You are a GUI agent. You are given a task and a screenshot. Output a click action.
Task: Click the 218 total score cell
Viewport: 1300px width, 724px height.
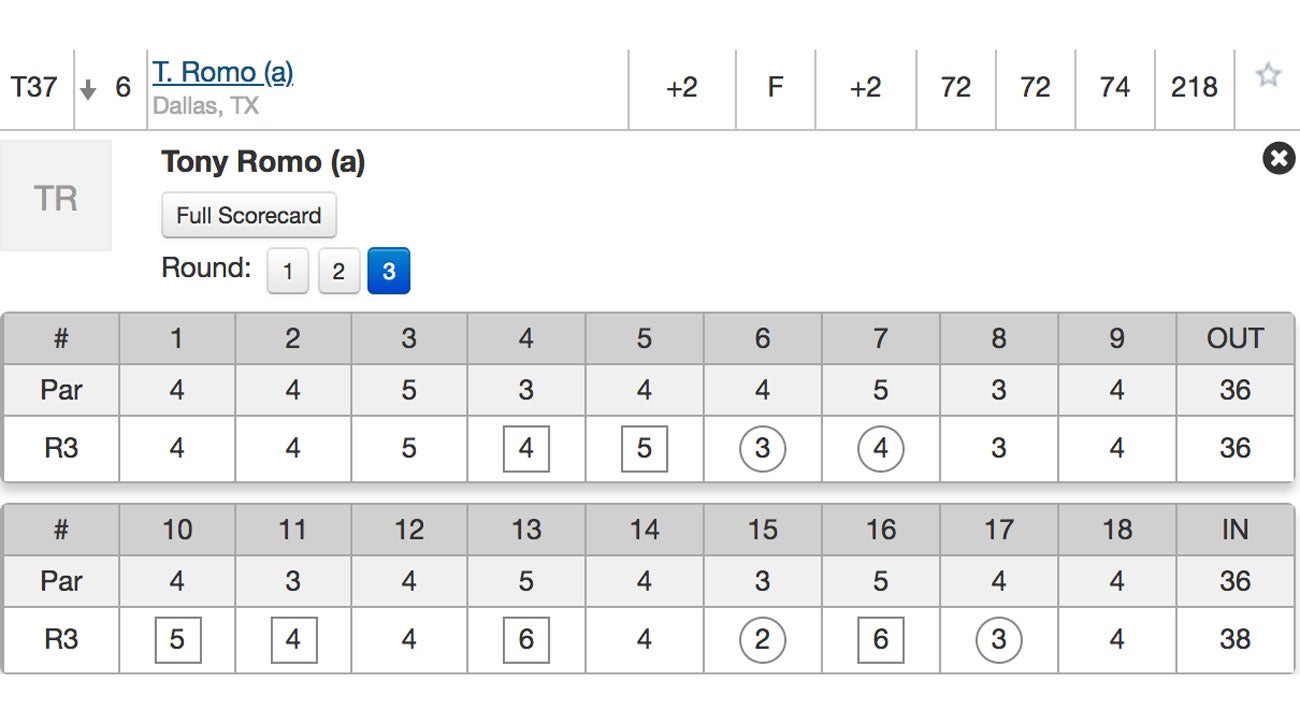(x=1194, y=88)
